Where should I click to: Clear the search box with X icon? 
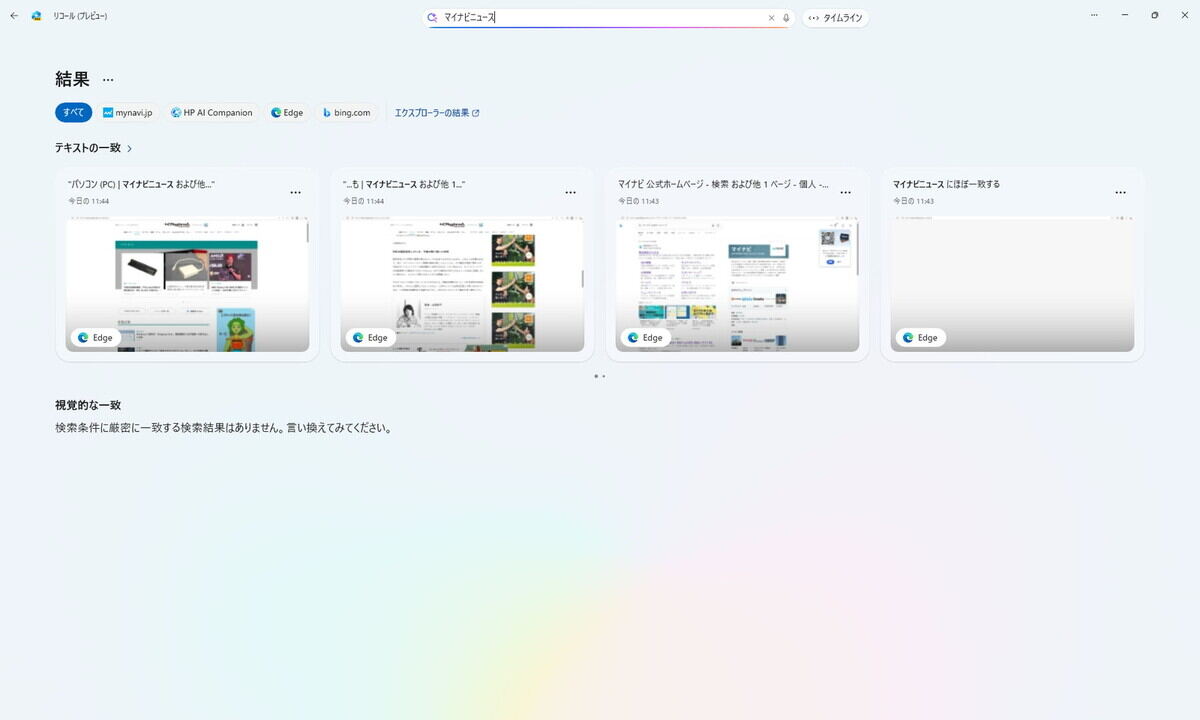[x=771, y=17]
